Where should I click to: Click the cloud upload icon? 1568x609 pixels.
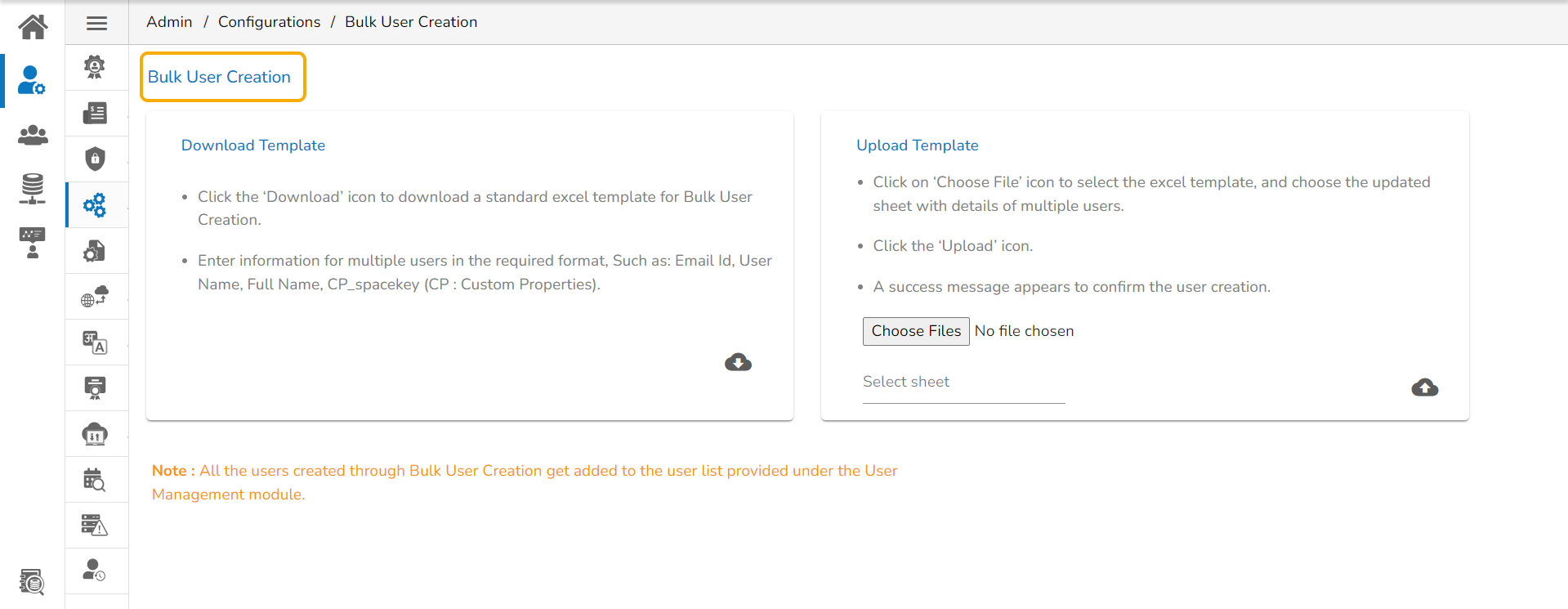coord(1424,387)
